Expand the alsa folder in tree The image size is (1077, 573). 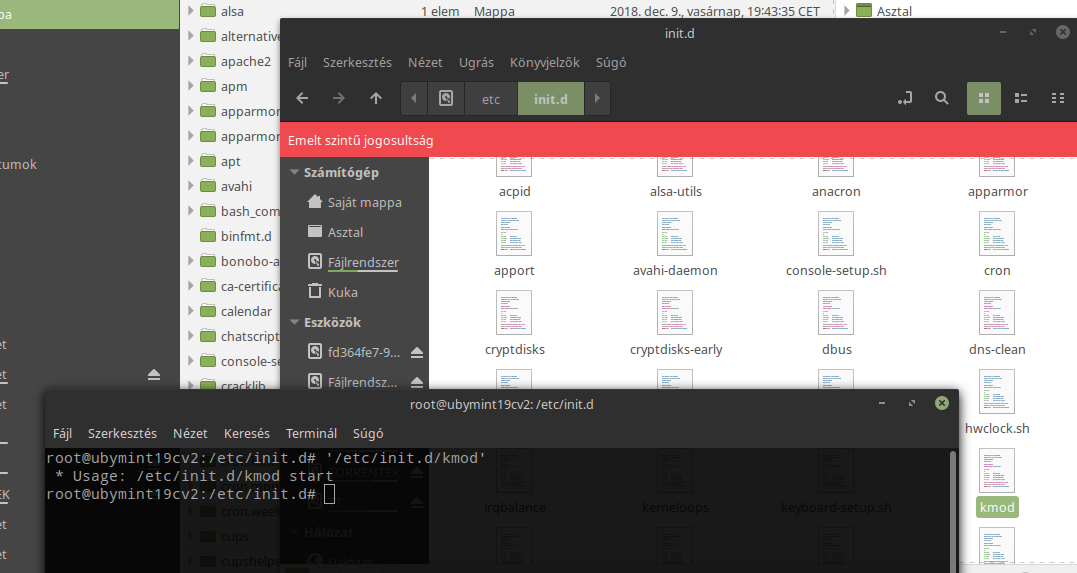pyautogui.click(x=191, y=11)
